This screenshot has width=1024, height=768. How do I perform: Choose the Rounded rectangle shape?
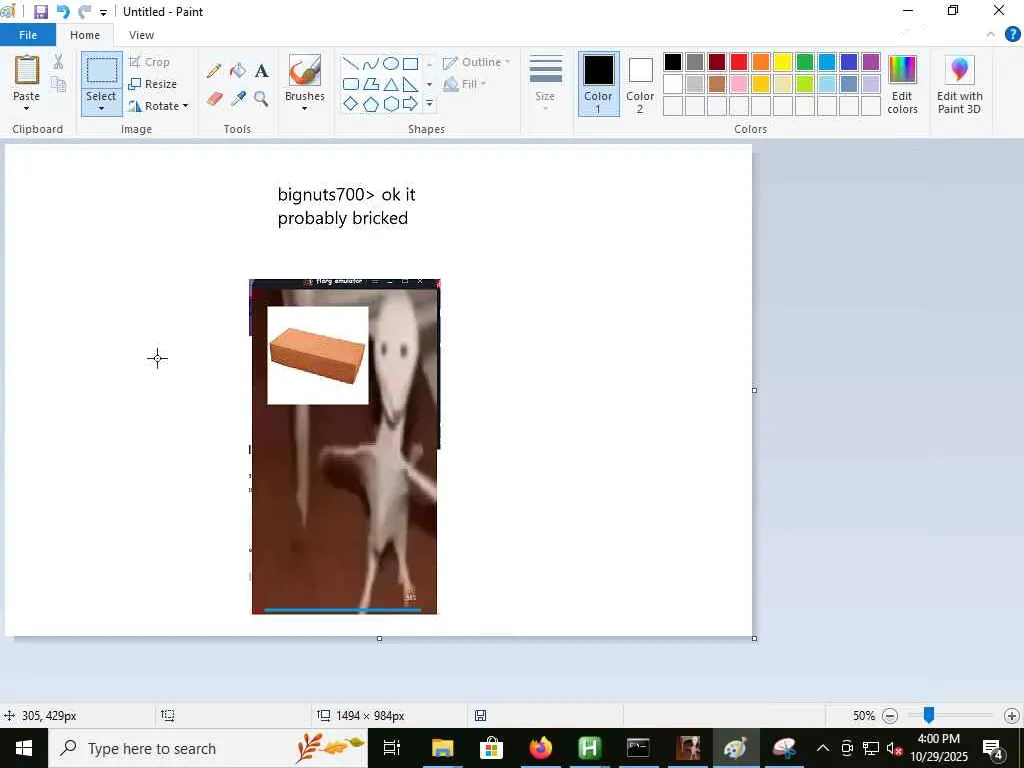[x=351, y=84]
